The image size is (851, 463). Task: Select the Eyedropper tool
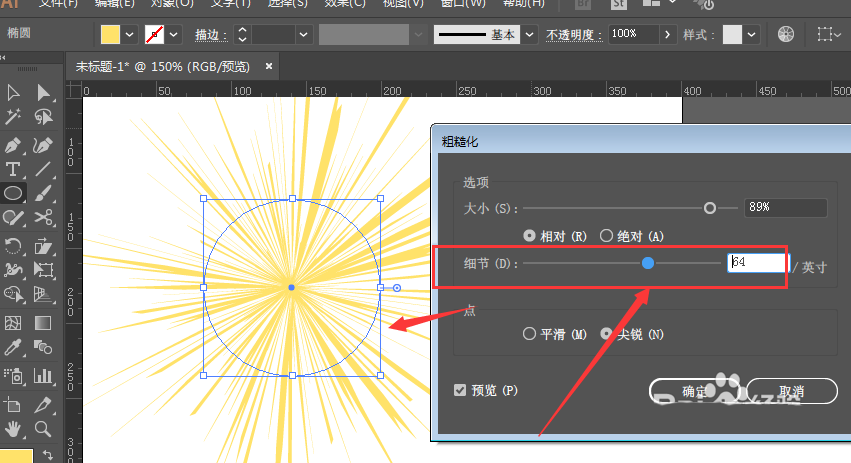[13, 347]
